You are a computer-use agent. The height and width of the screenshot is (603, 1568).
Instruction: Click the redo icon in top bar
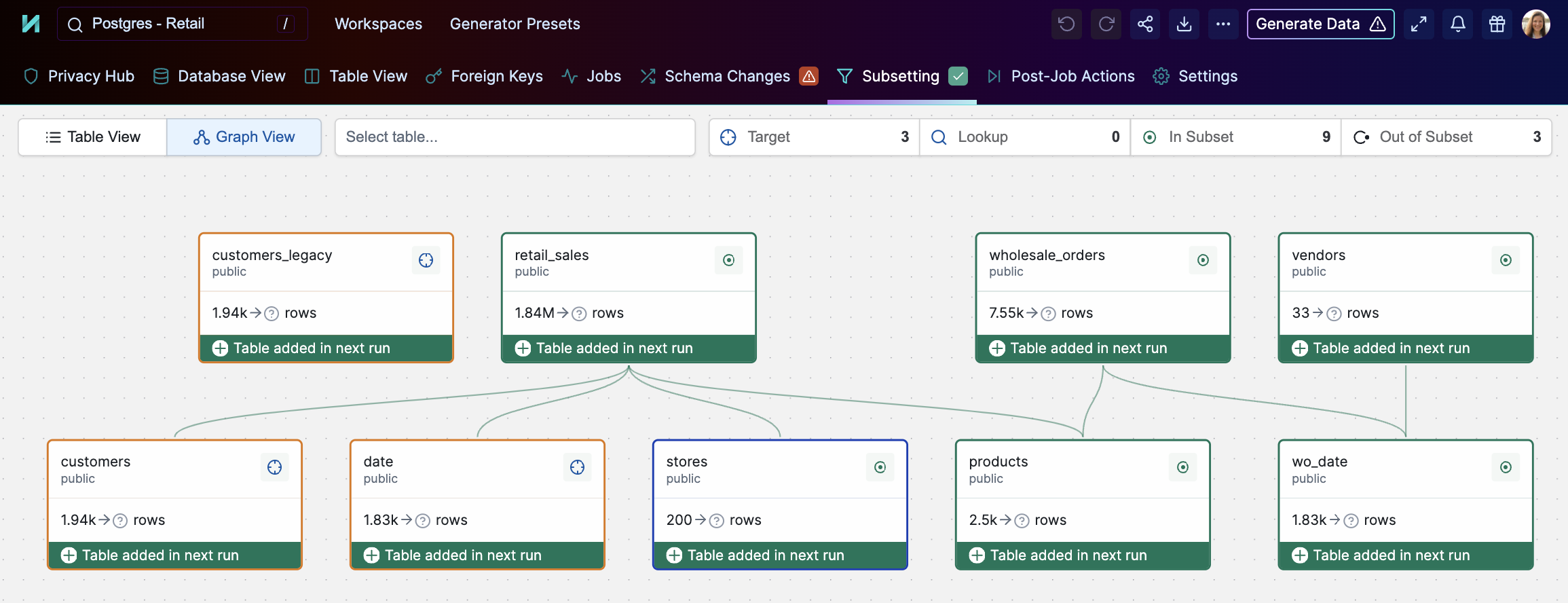[x=1106, y=24]
